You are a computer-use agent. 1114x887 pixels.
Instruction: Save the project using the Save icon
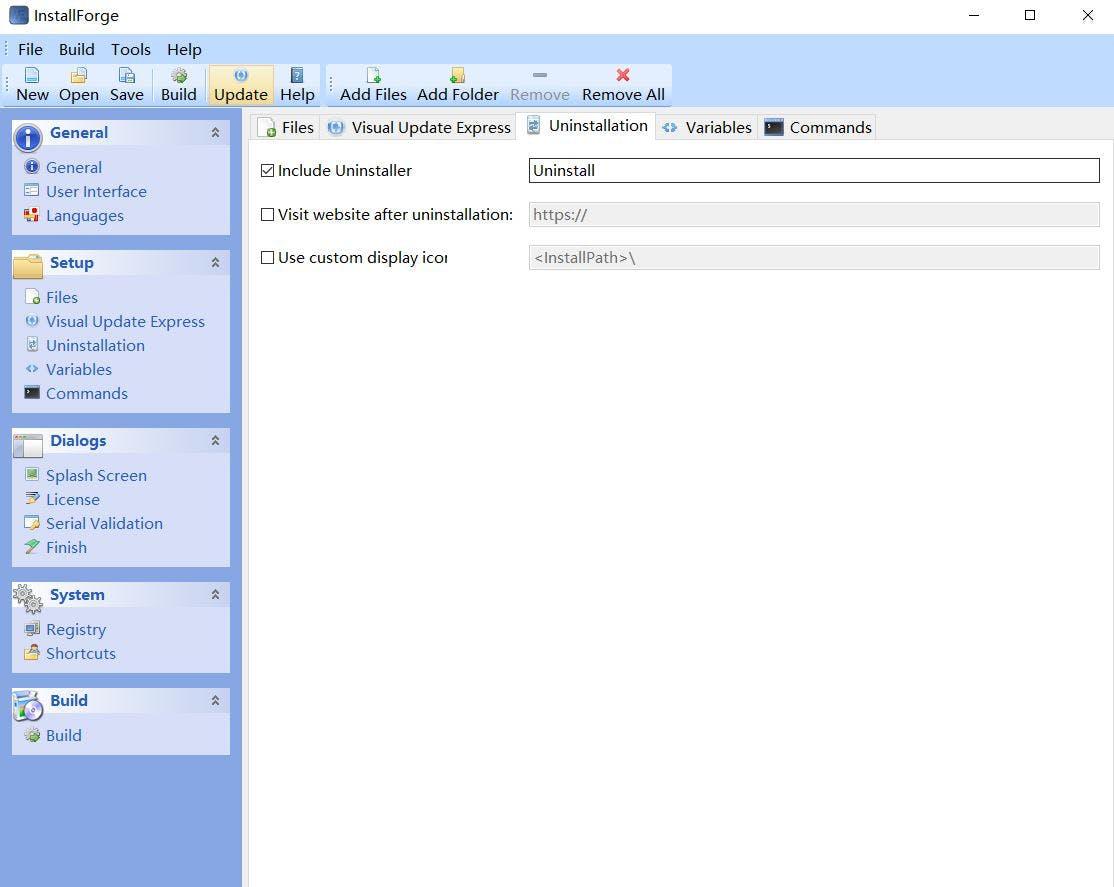click(126, 84)
